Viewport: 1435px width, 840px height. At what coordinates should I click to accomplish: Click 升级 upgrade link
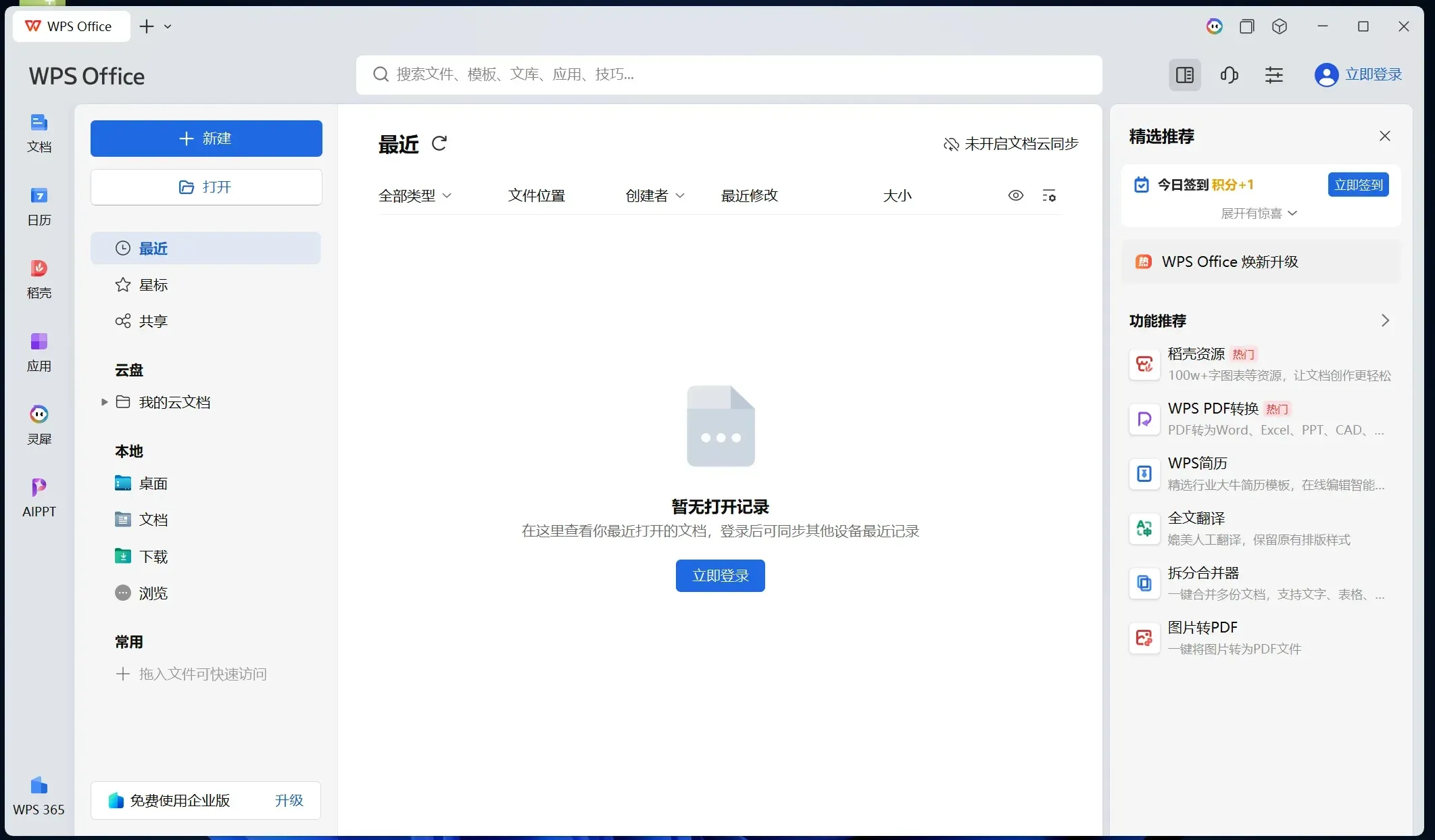pos(289,801)
